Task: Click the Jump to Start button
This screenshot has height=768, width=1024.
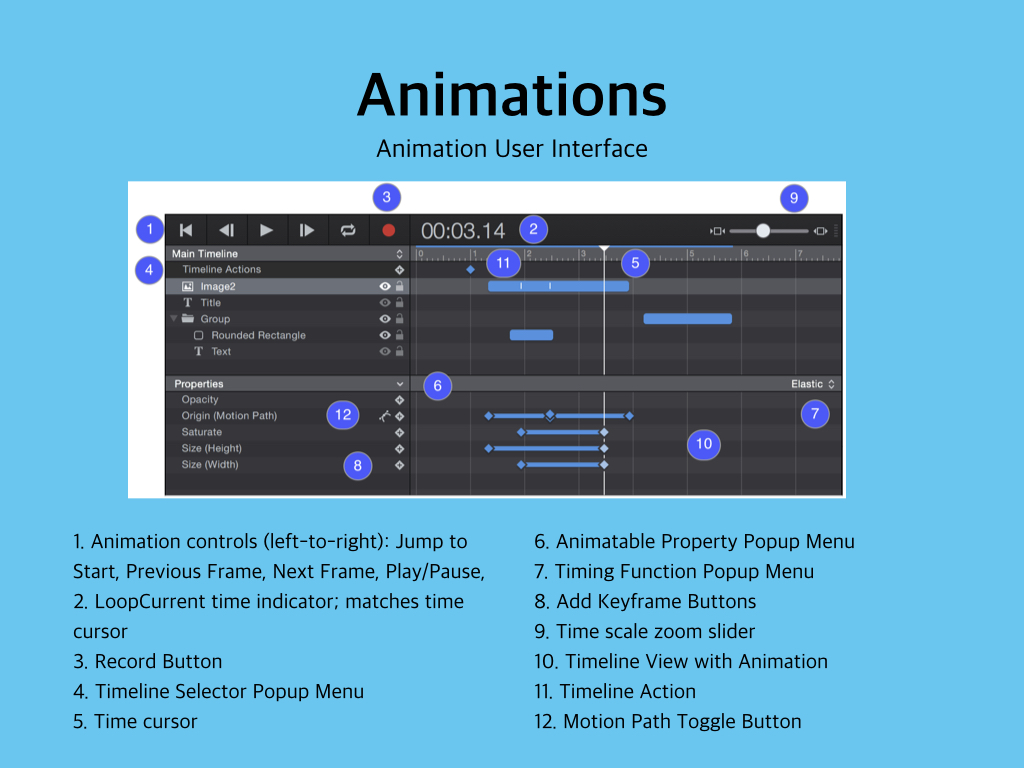Action: pyautogui.click(x=186, y=230)
